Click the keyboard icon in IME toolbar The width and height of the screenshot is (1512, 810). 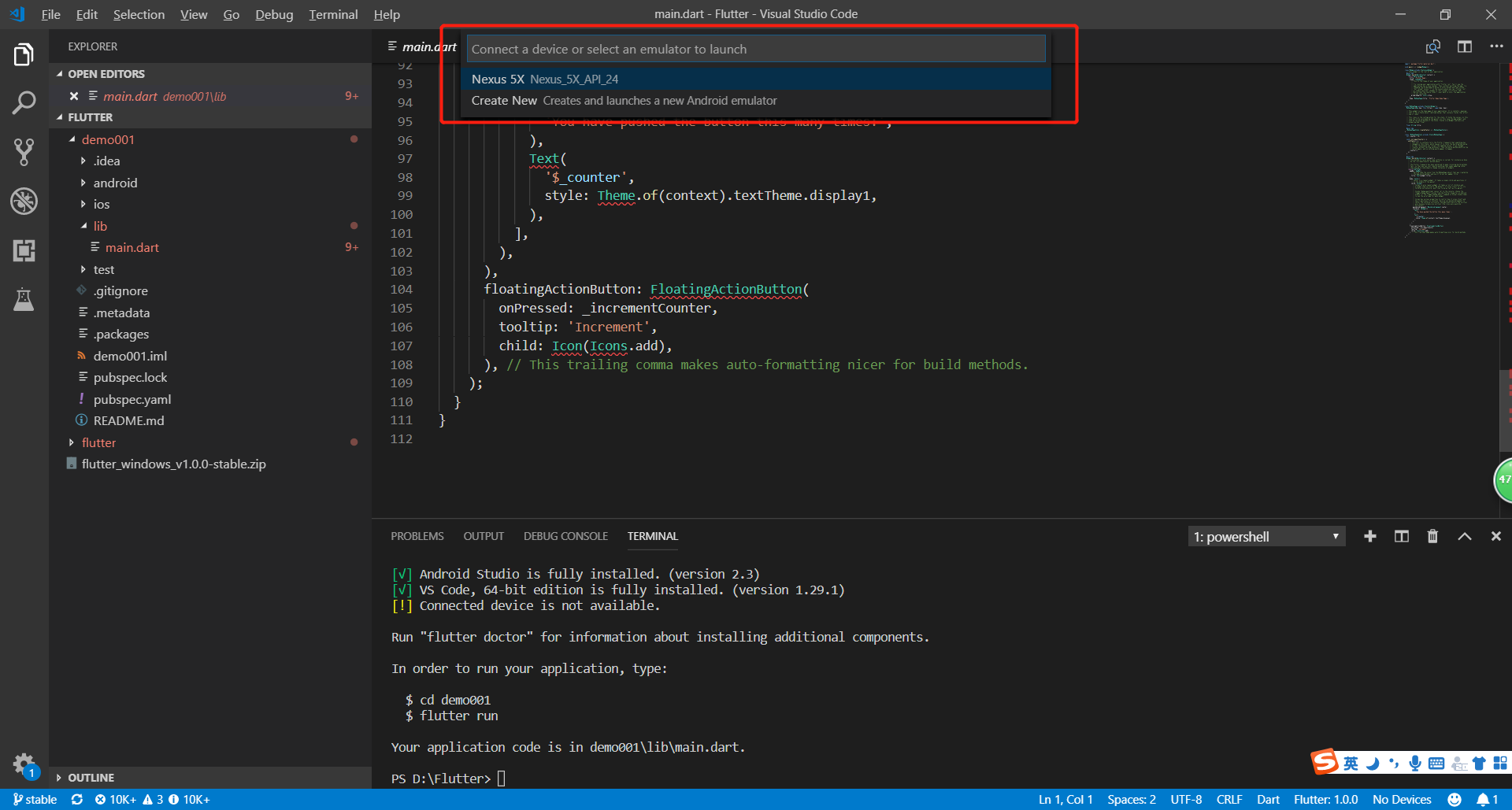click(1436, 763)
